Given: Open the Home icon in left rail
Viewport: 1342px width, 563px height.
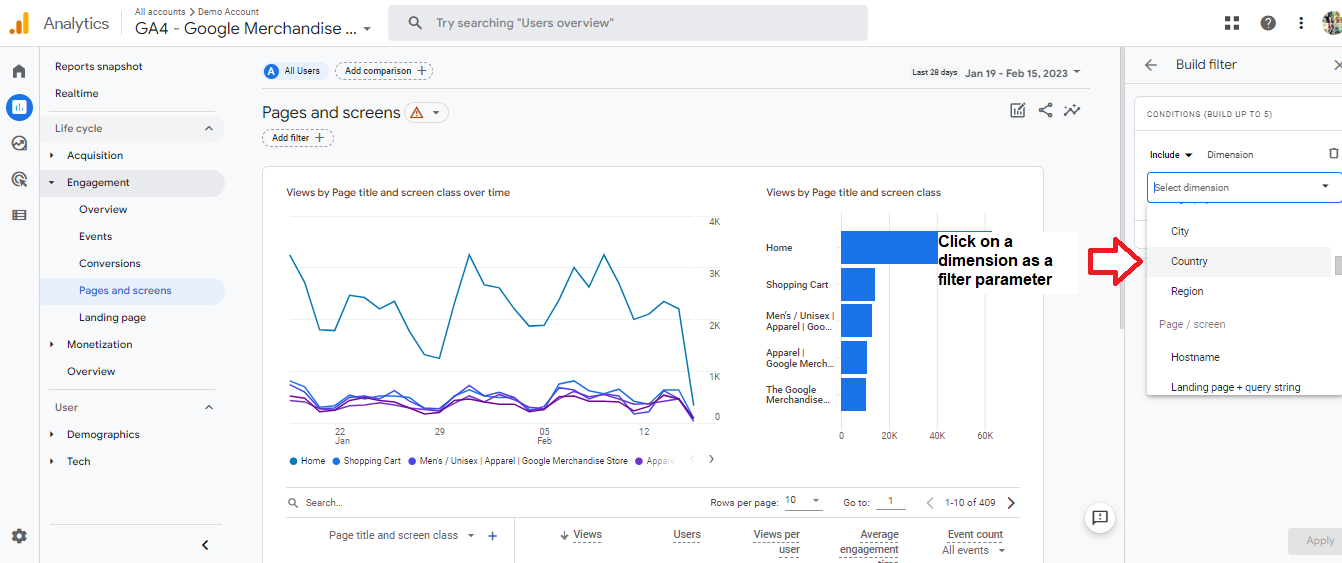Looking at the screenshot, I should (19, 72).
